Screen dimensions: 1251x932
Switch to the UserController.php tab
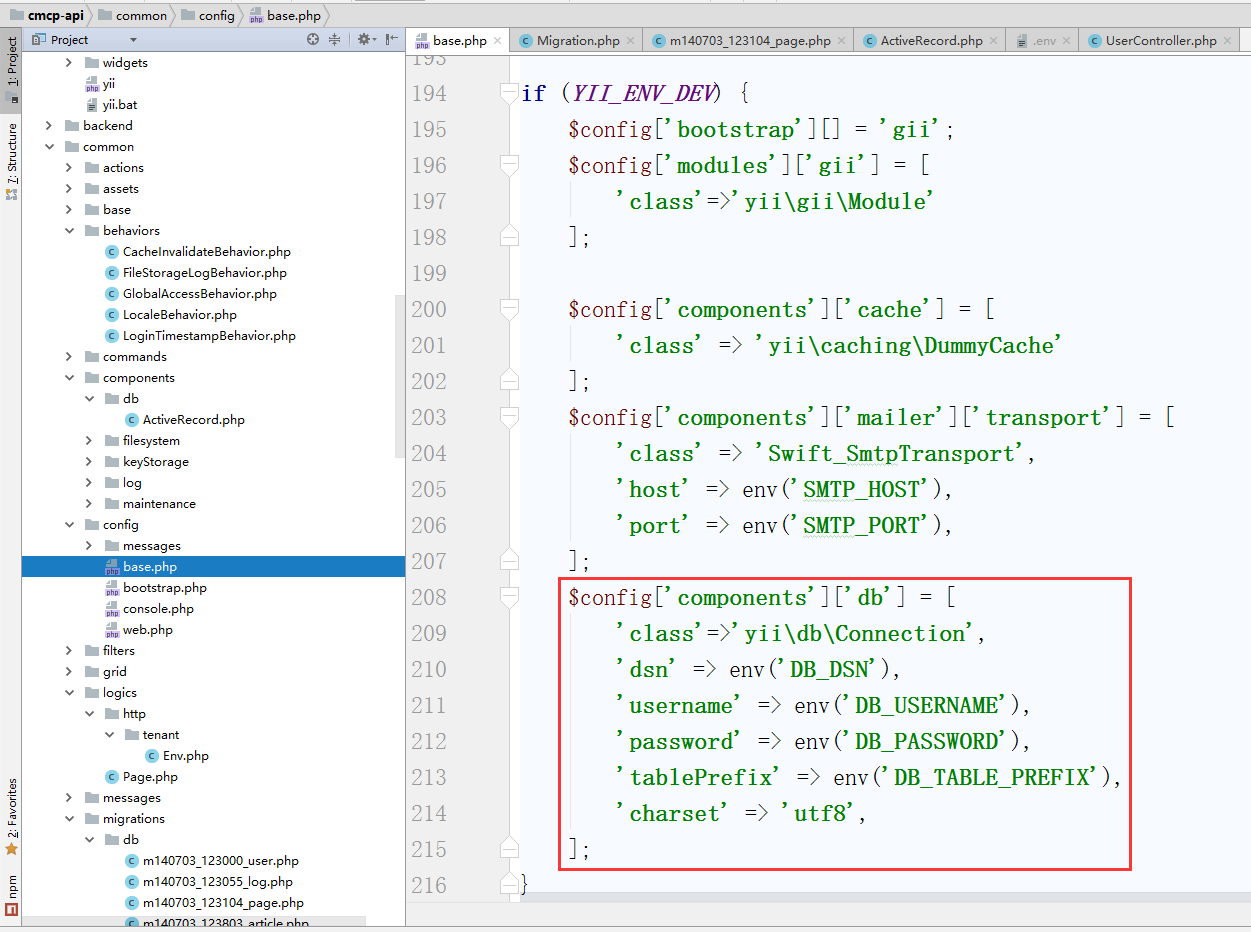pos(1160,41)
